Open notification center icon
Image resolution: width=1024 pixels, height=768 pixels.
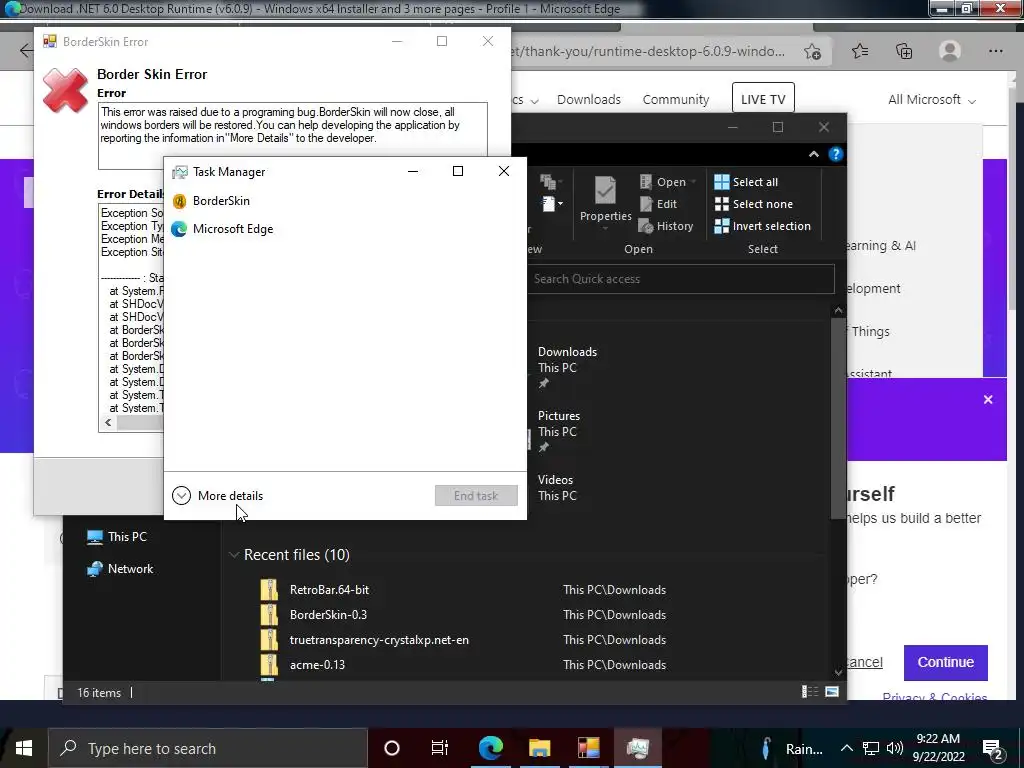click(x=993, y=749)
